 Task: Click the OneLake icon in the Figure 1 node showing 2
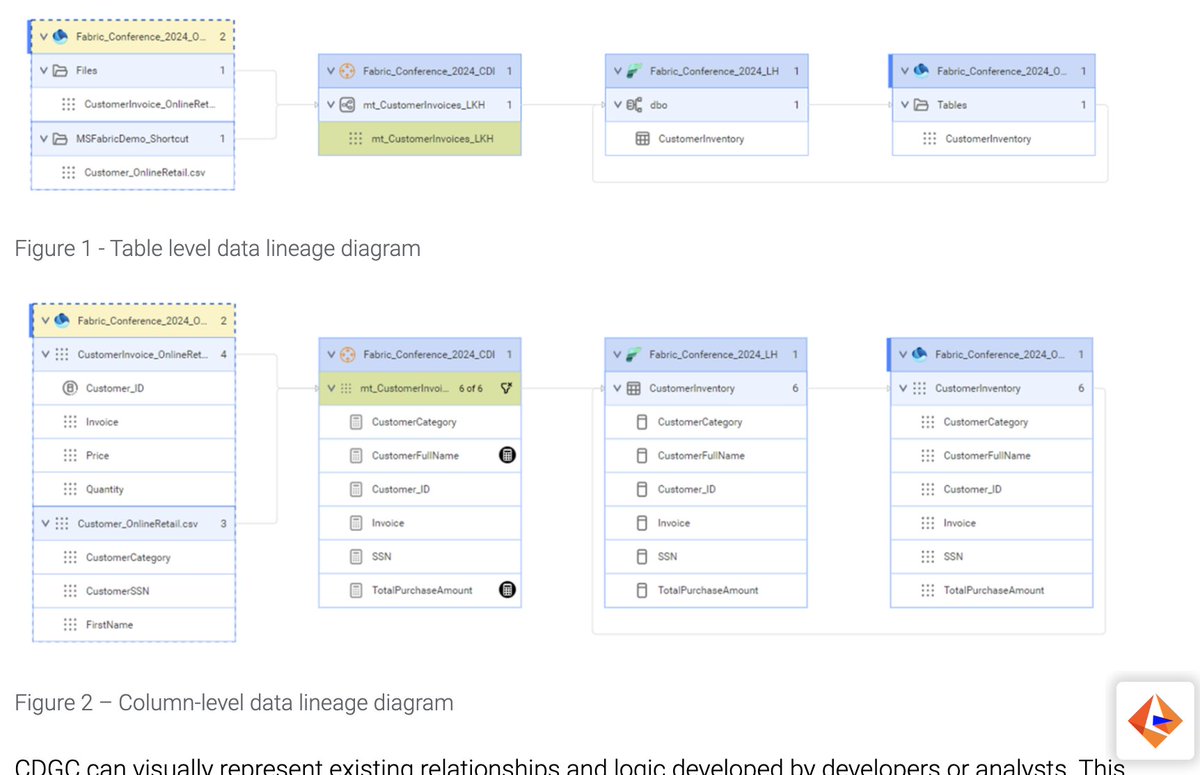(60, 37)
